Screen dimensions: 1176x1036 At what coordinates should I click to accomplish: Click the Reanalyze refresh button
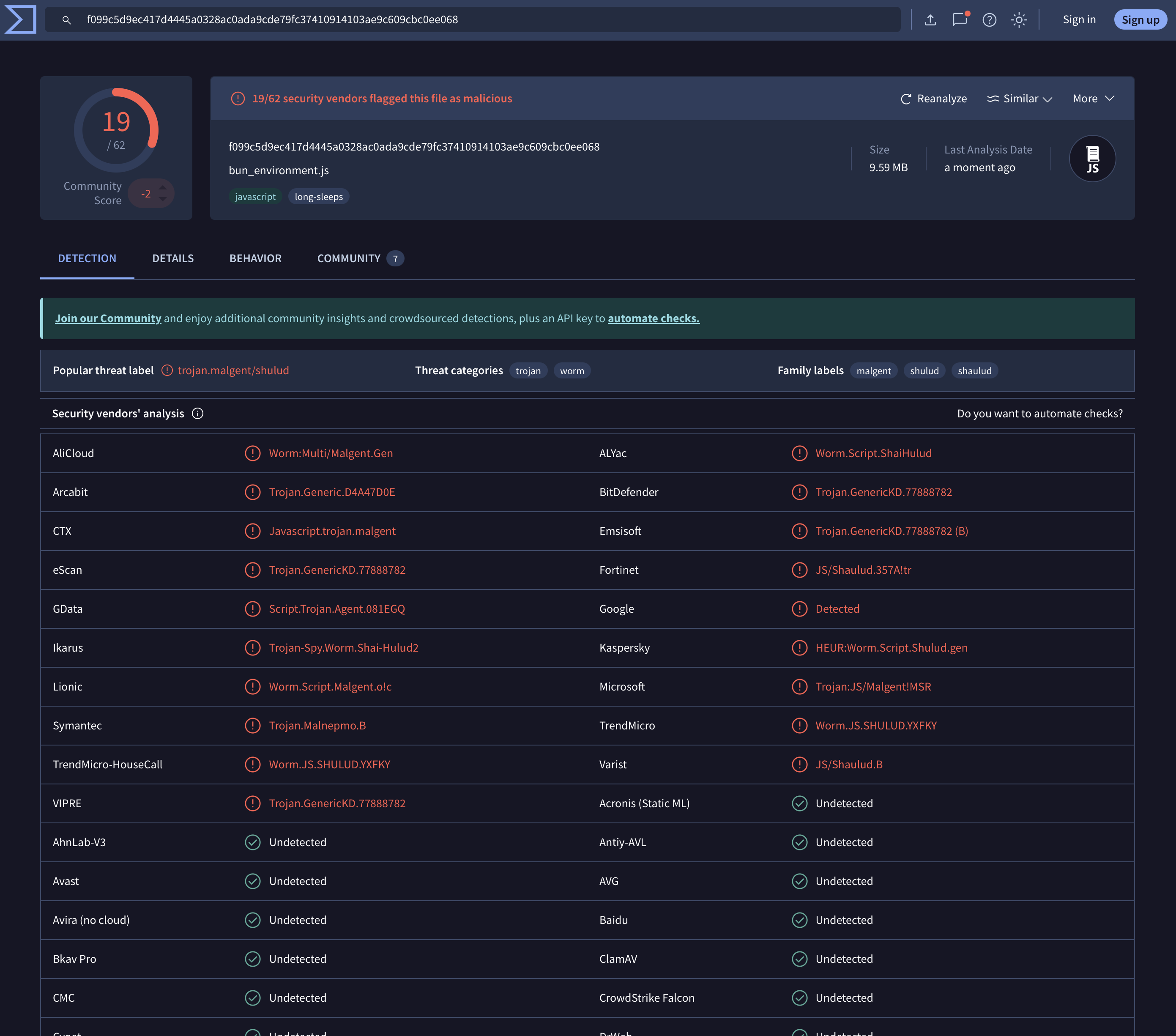(933, 99)
